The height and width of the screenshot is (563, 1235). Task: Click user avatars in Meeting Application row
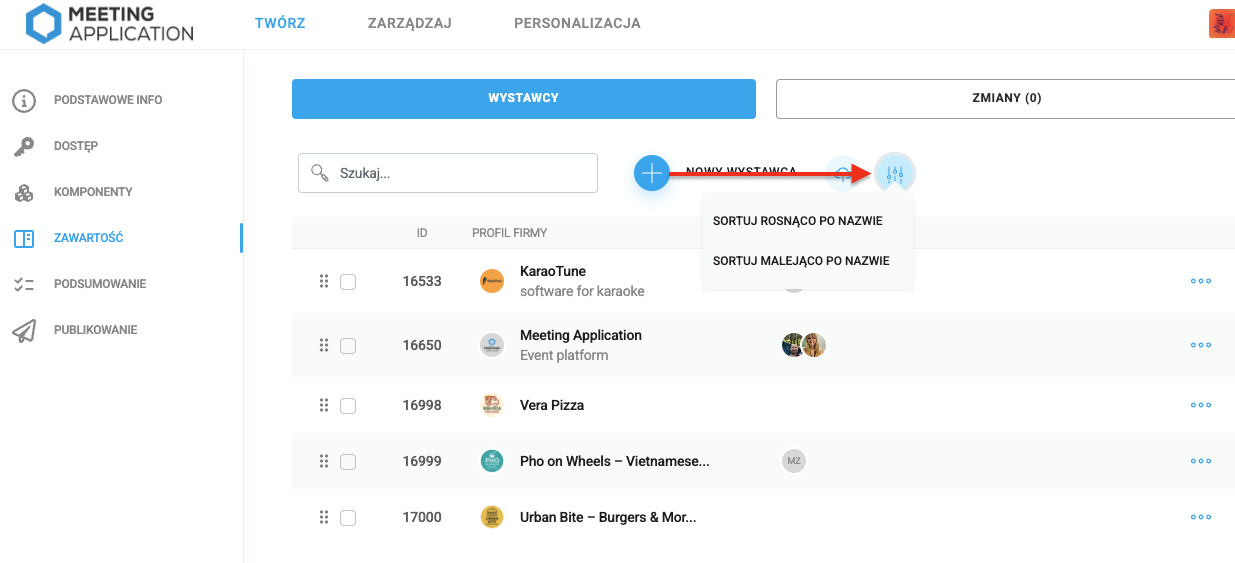tap(804, 345)
